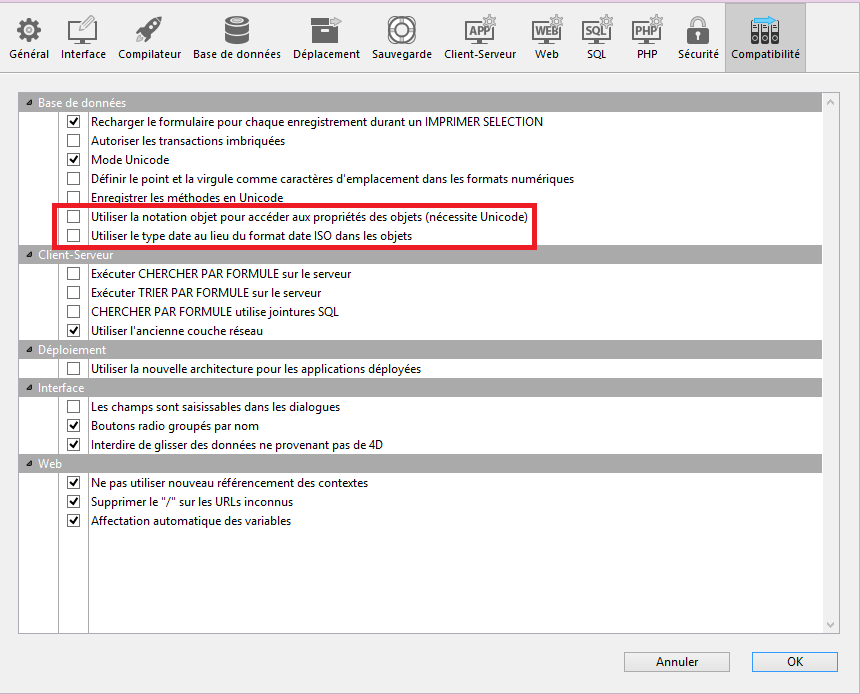The width and height of the screenshot is (860, 694).
Task: Open the Sécurité padlock icon
Action: (698, 30)
